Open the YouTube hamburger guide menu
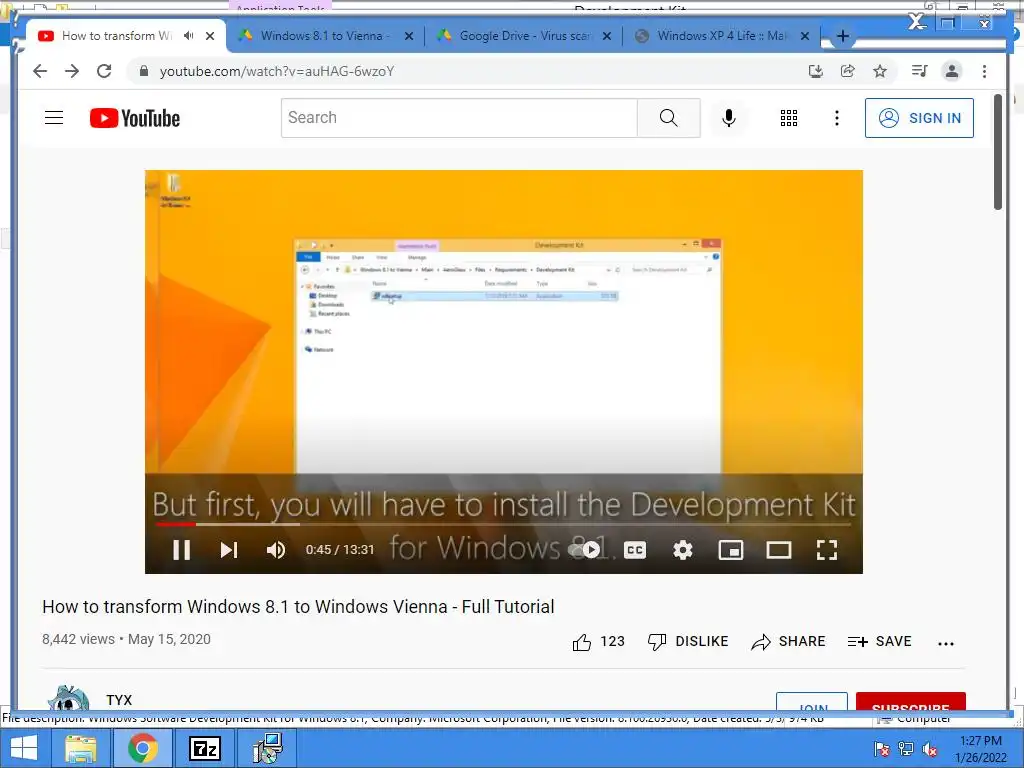This screenshot has width=1024, height=768. click(x=54, y=118)
